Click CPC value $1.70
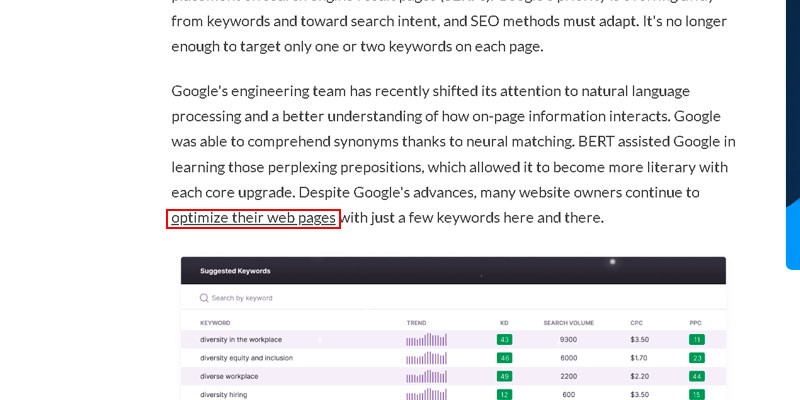The height and width of the screenshot is (400, 800). [x=639, y=358]
